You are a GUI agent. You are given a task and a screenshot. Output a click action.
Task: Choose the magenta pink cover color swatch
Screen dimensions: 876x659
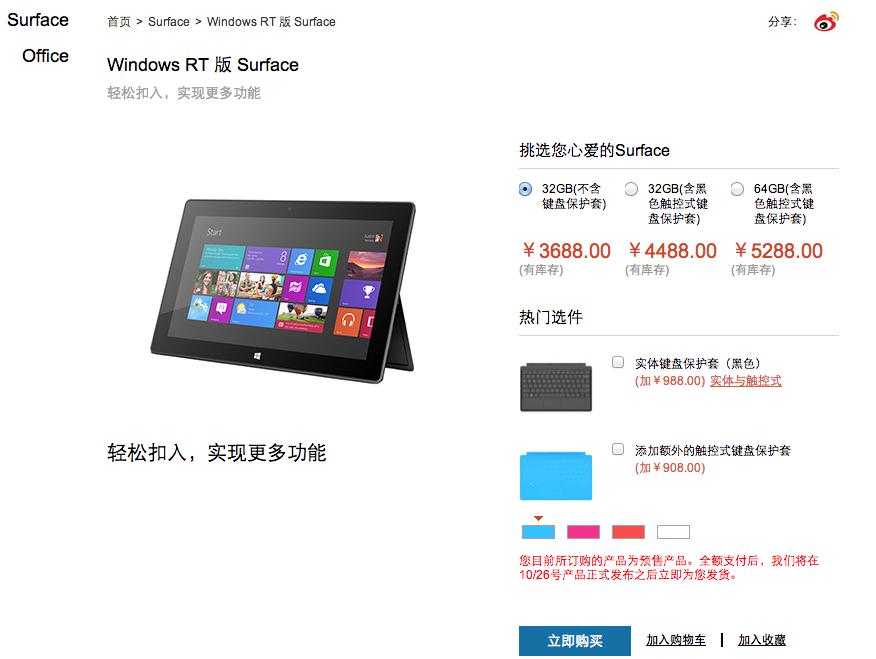point(583,532)
